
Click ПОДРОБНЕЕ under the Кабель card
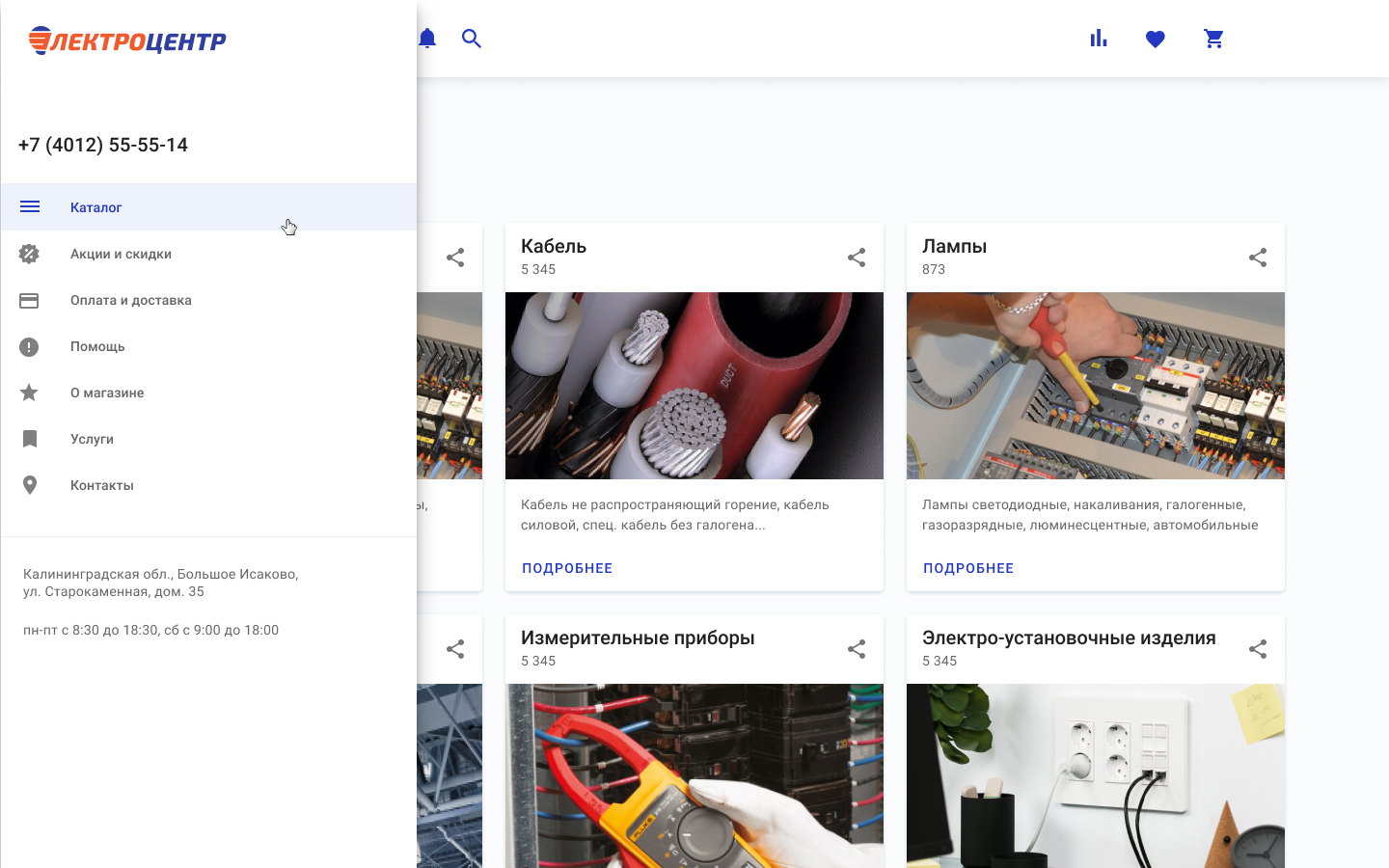[567, 568]
